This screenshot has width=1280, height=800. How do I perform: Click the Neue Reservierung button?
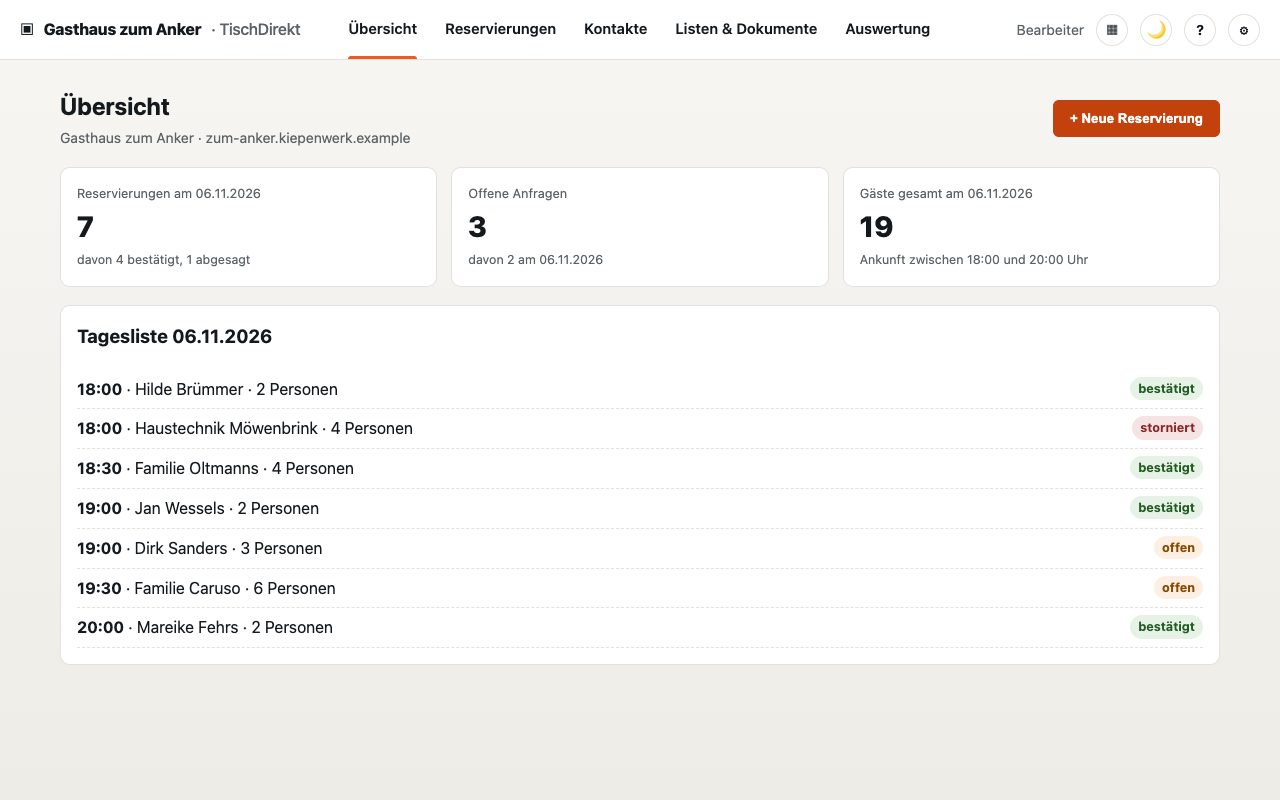point(1136,118)
